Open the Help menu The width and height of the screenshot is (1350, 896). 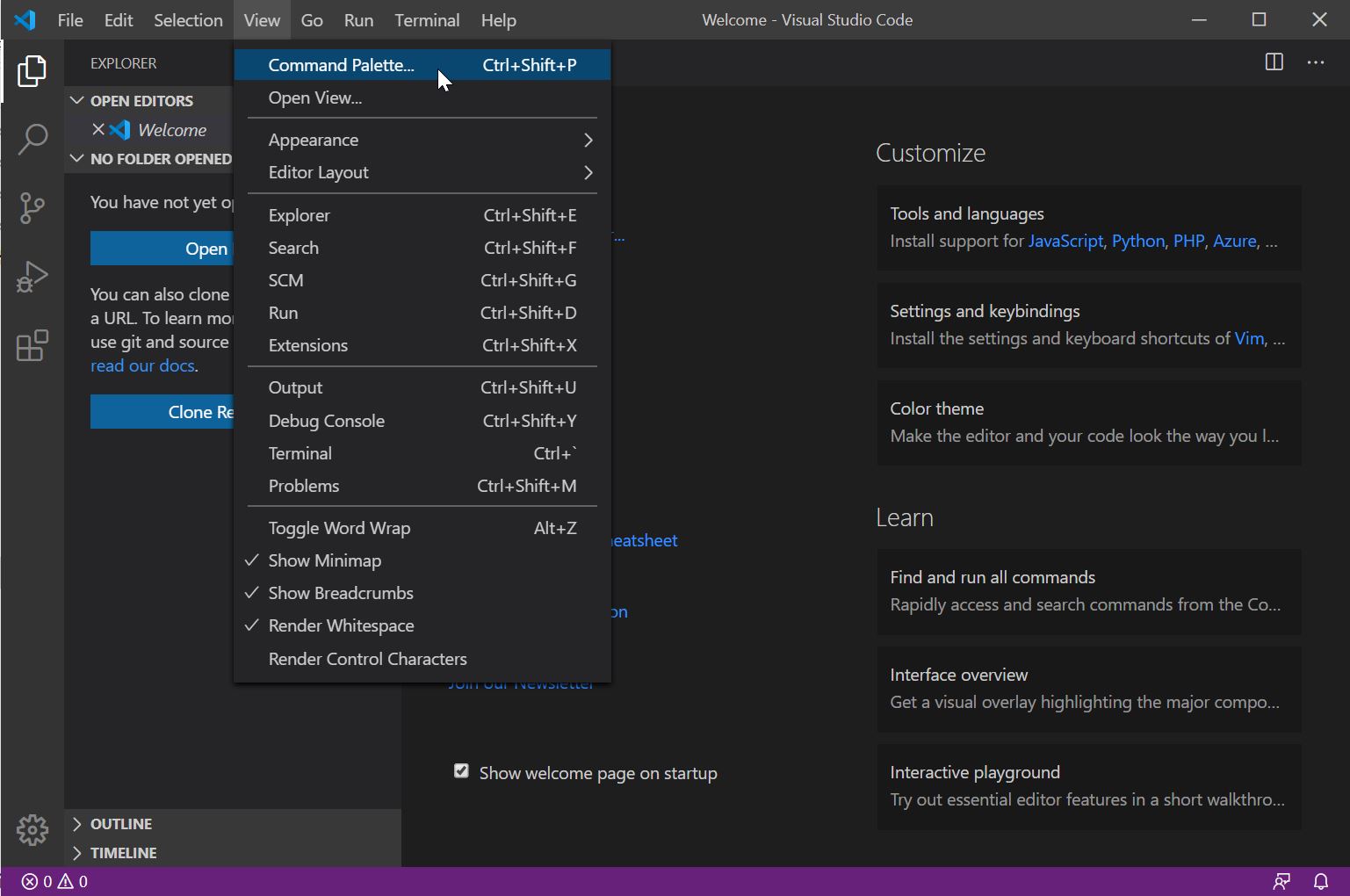(498, 20)
